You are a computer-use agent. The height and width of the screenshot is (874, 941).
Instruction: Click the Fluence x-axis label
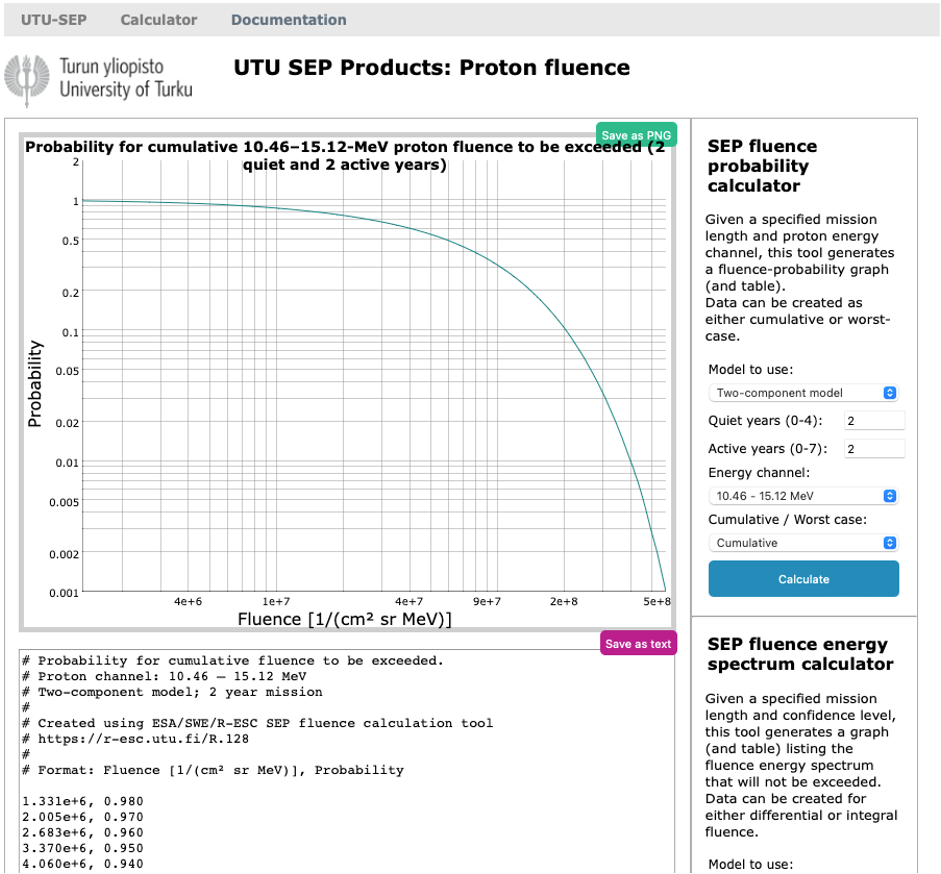click(345, 619)
